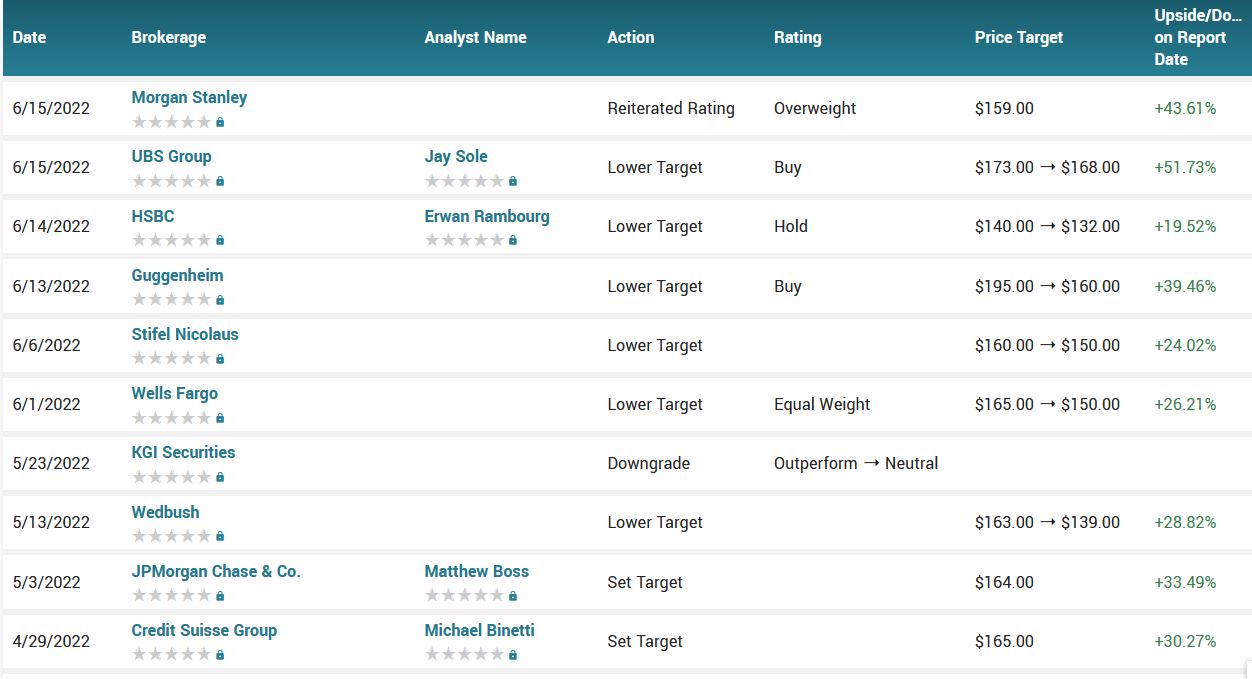Open Wedbush brokerage link

(165, 512)
